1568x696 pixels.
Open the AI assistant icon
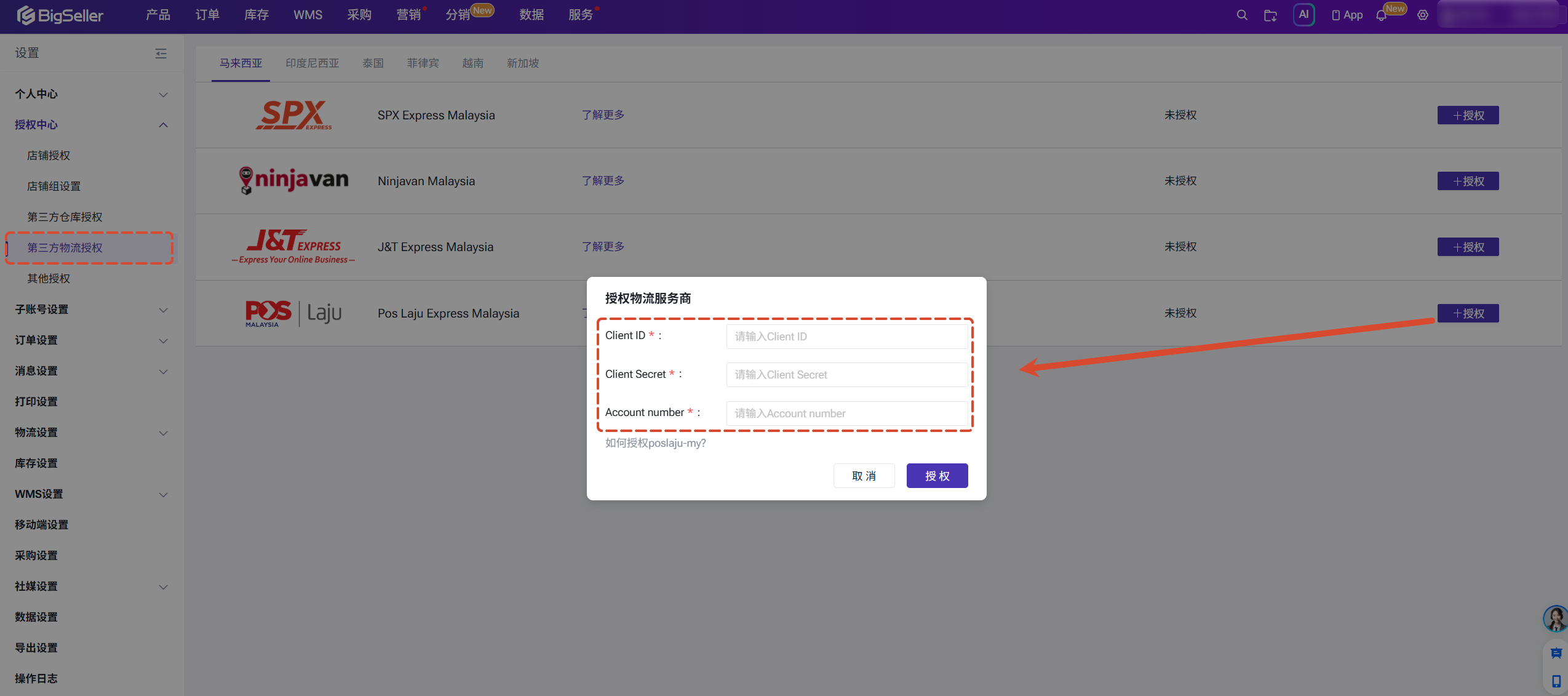1303,15
